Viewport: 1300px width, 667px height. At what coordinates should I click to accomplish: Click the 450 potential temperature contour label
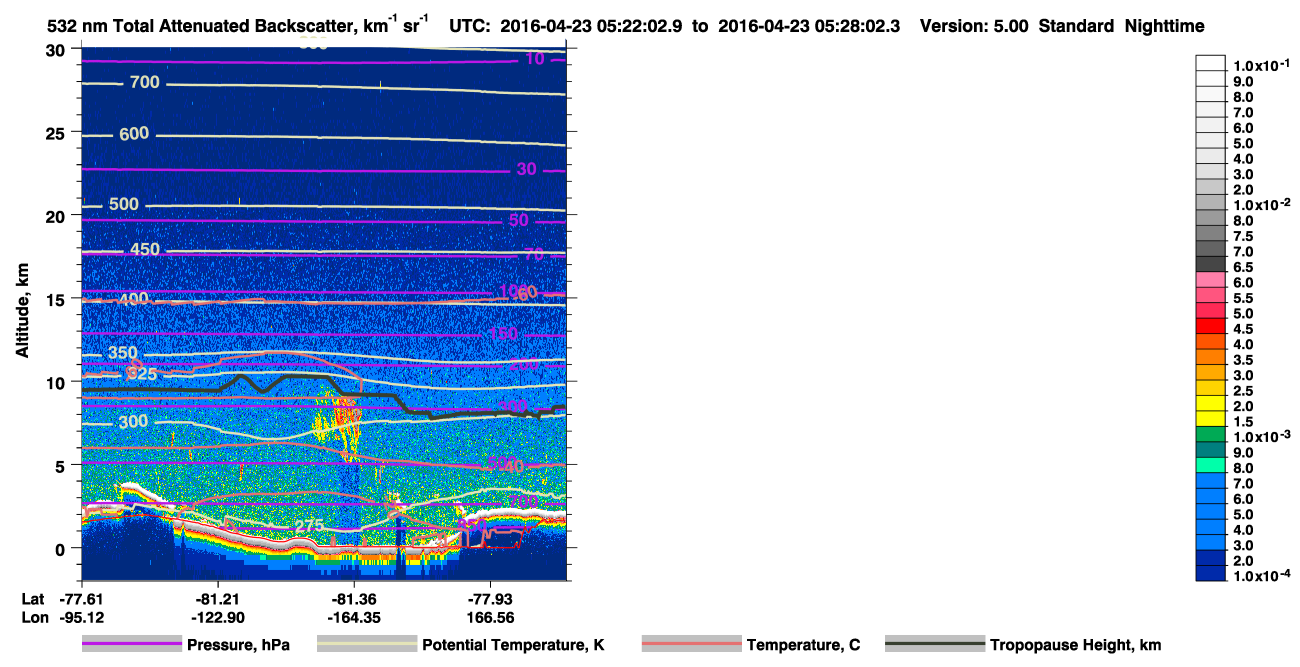tap(145, 249)
